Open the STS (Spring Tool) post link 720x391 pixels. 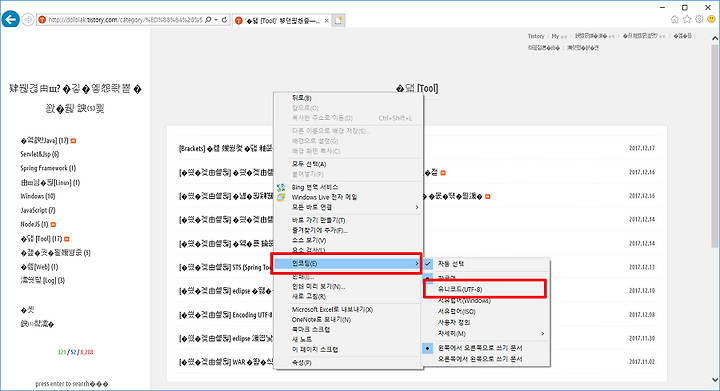225,267
